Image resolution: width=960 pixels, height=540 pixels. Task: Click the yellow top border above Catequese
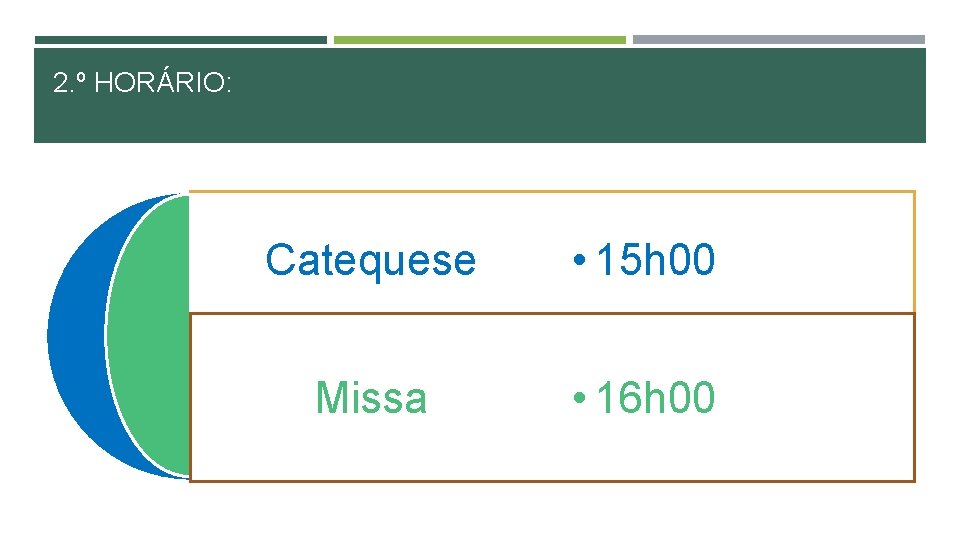click(x=550, y=192)
